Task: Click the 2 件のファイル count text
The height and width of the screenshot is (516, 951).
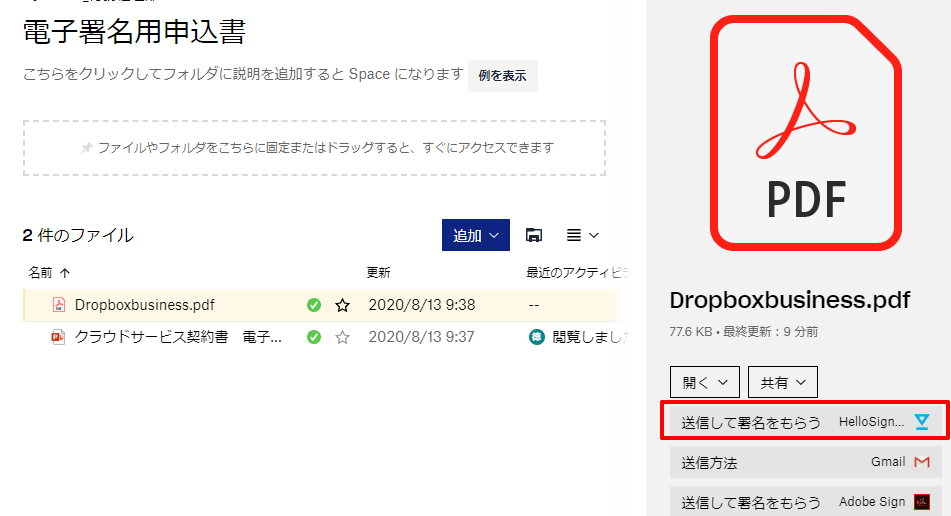Action: 78,235
